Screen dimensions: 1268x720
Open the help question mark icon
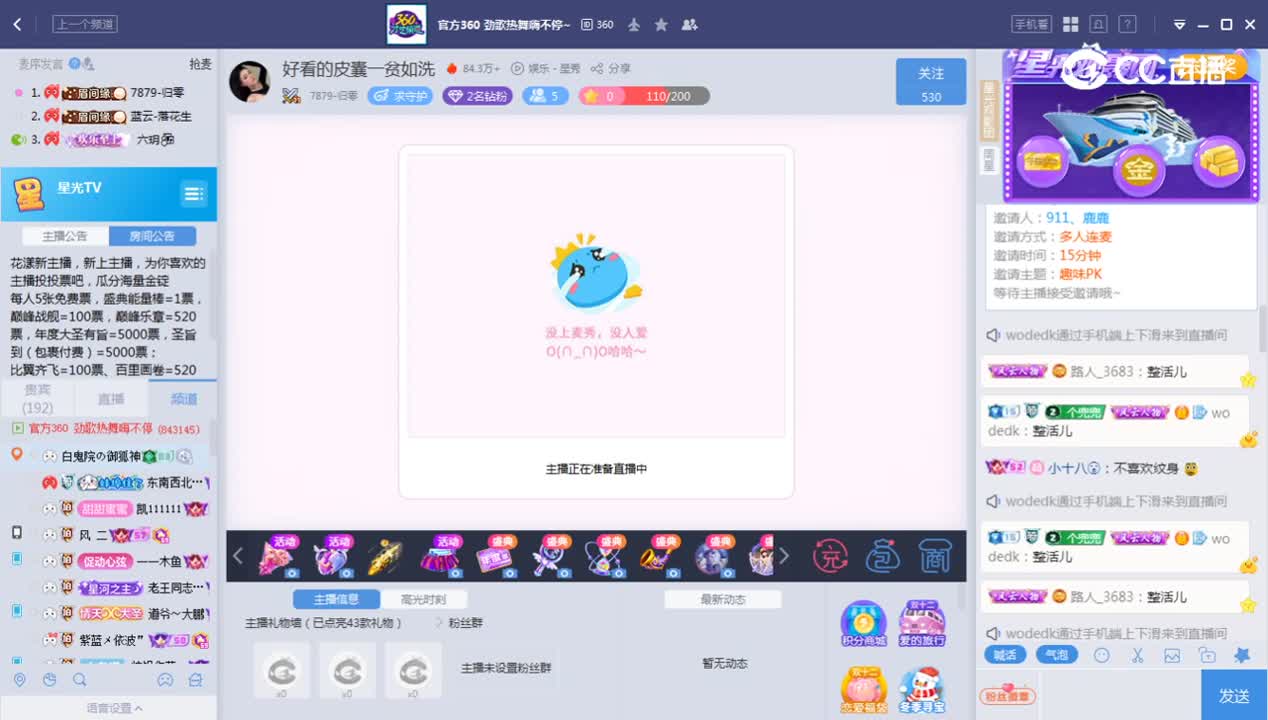pyautogui.click(x=1127, y=24)
